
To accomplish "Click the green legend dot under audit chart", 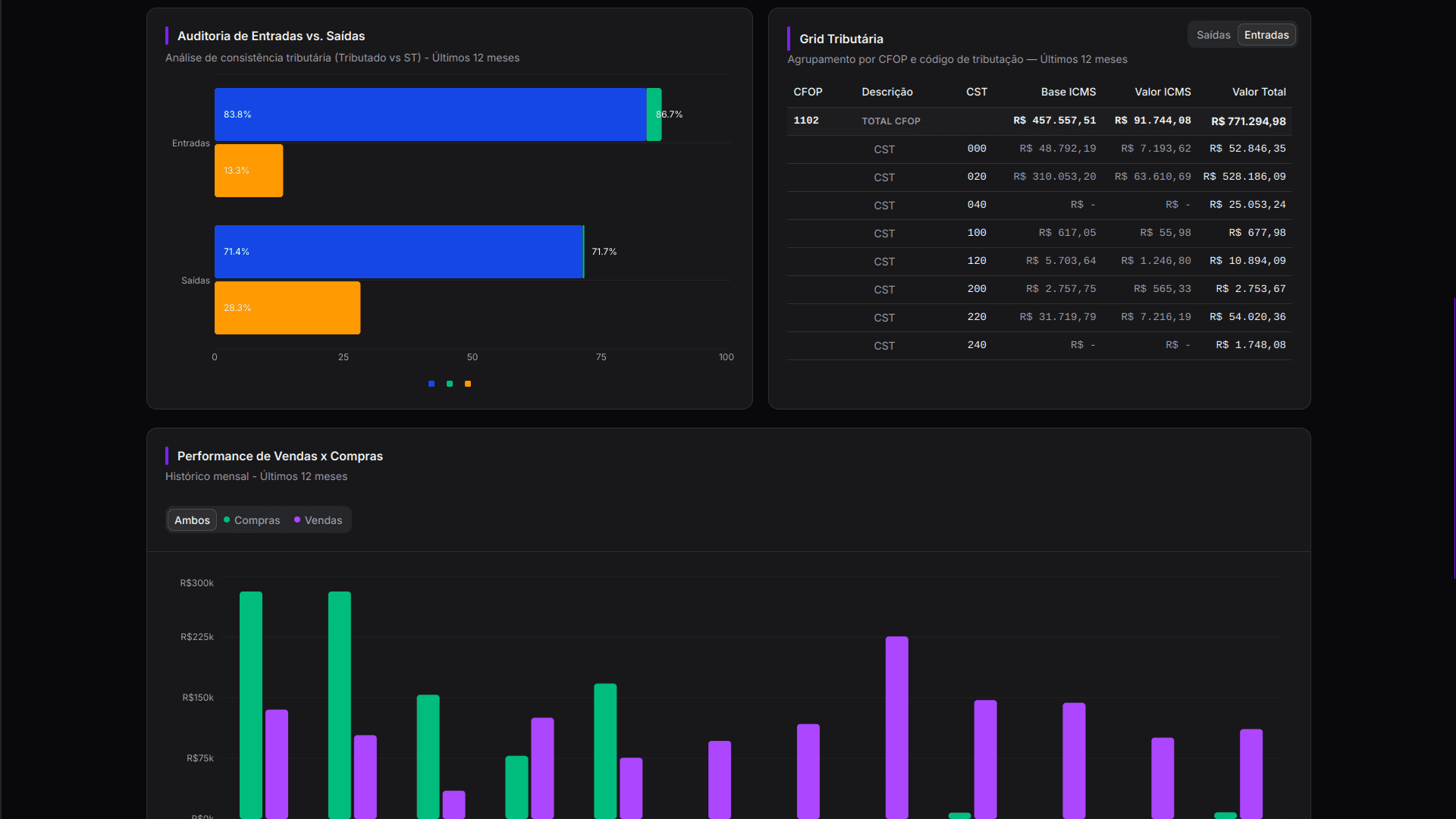I will pyautogui.click(x=450, y=384).
